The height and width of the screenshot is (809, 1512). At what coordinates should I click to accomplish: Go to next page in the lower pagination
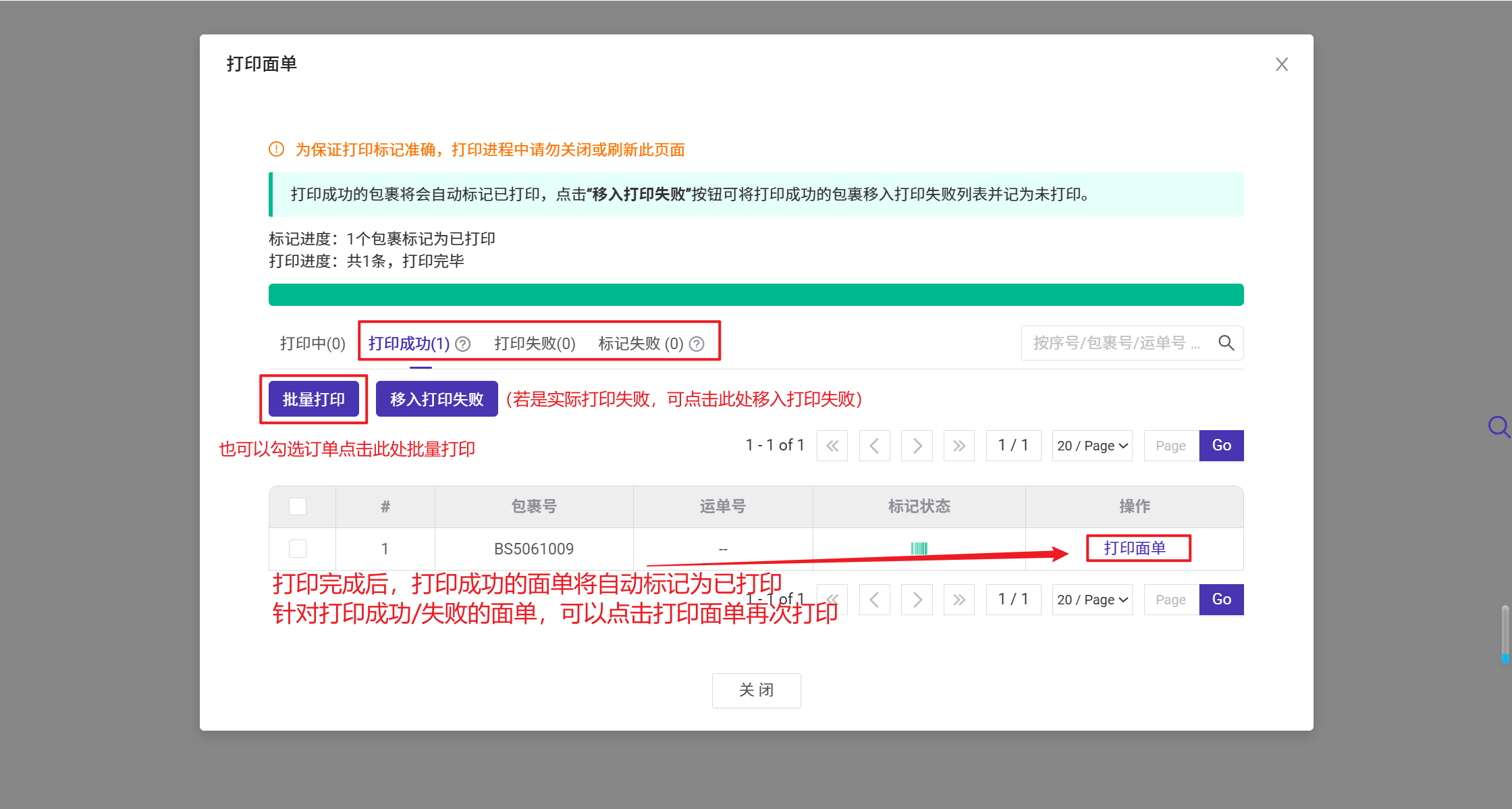click(917, 600)
